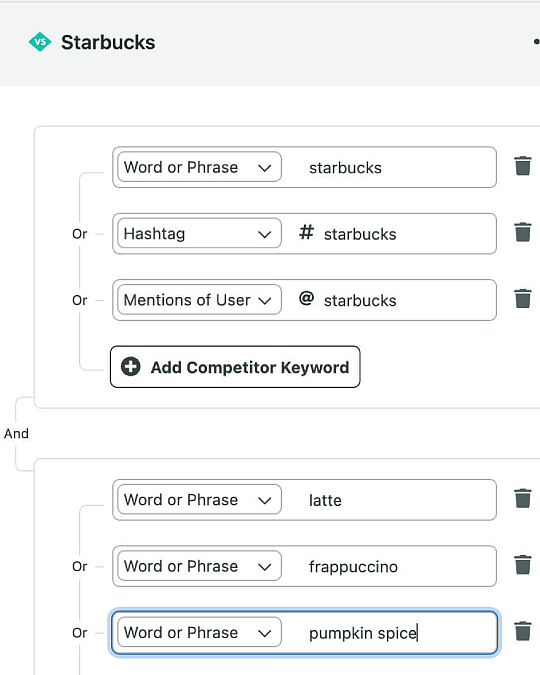Open the Word or Phrase dropdown for starbucks
540x675 pixels.
point(199,167)
